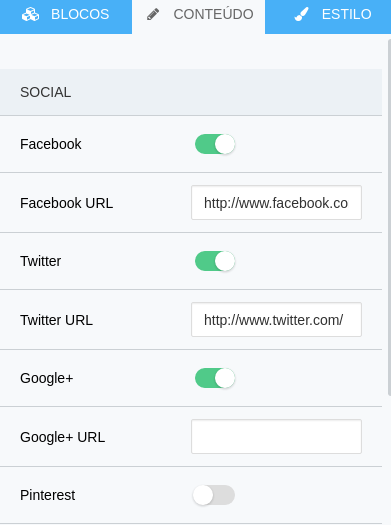Click the Conteúdo pencil icon

pyautogui.click(x=153, y=14)
